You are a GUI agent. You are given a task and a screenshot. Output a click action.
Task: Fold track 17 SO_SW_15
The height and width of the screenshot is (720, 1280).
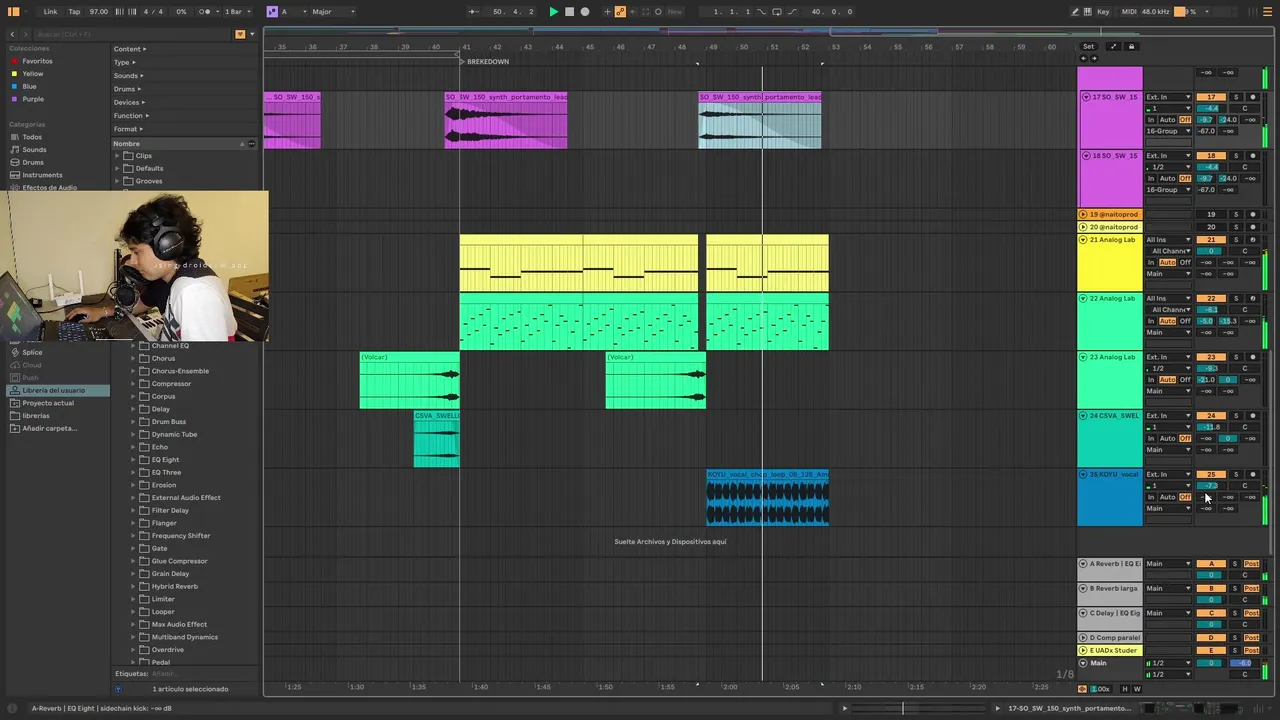tap(1086, 97)
